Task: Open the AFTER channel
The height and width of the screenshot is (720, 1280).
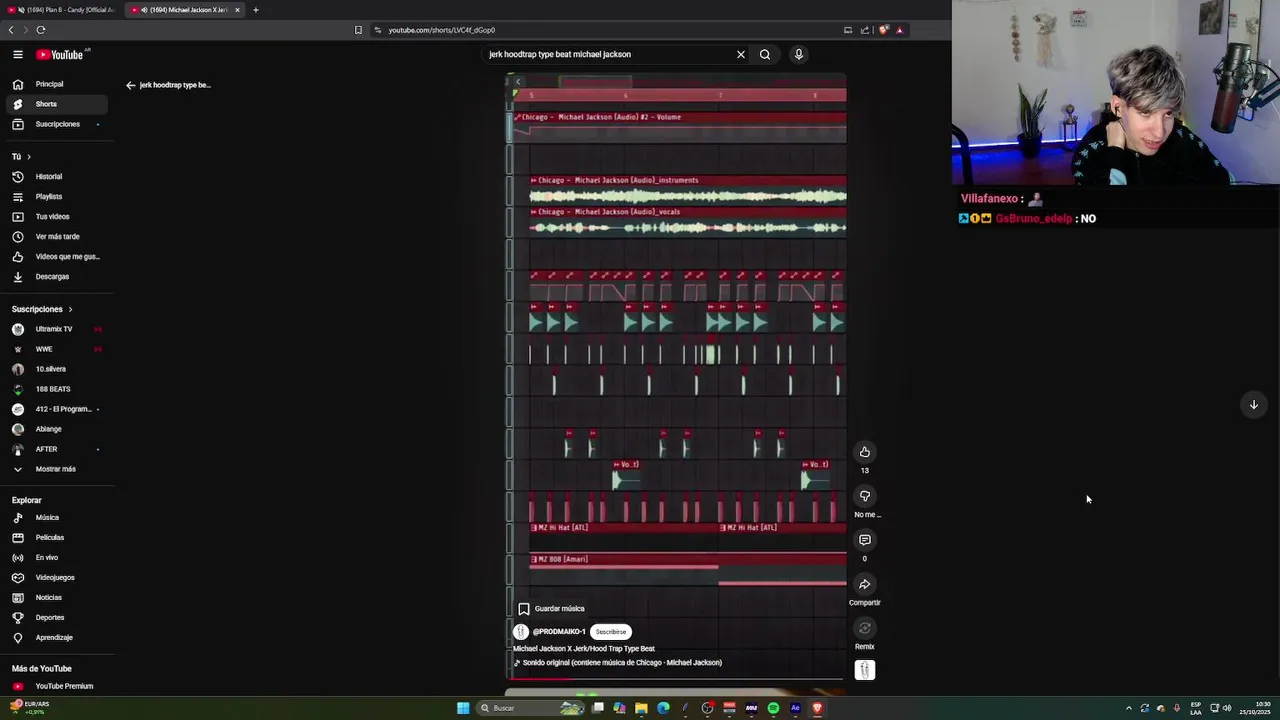Action: [55, 449]
